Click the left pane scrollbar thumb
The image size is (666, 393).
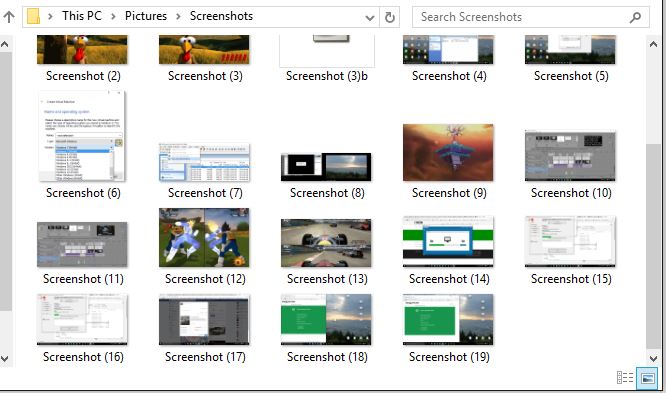(5, 181)
